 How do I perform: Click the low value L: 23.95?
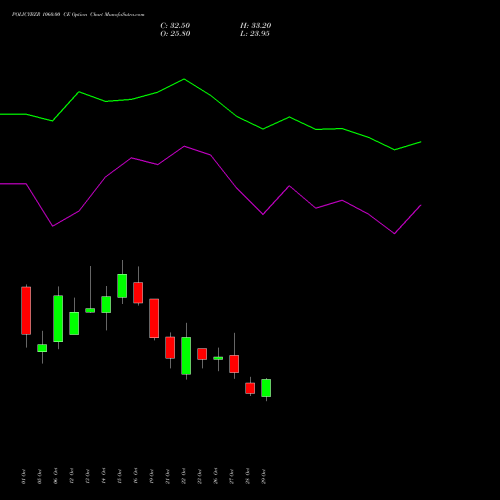coord(255,34)
